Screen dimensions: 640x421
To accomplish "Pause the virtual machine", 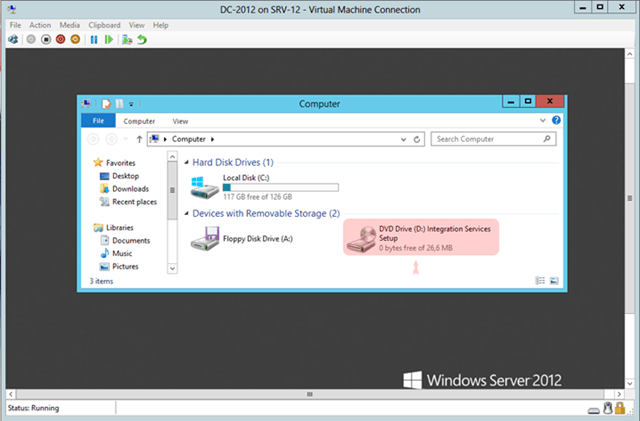I will (x=94, y=40).
